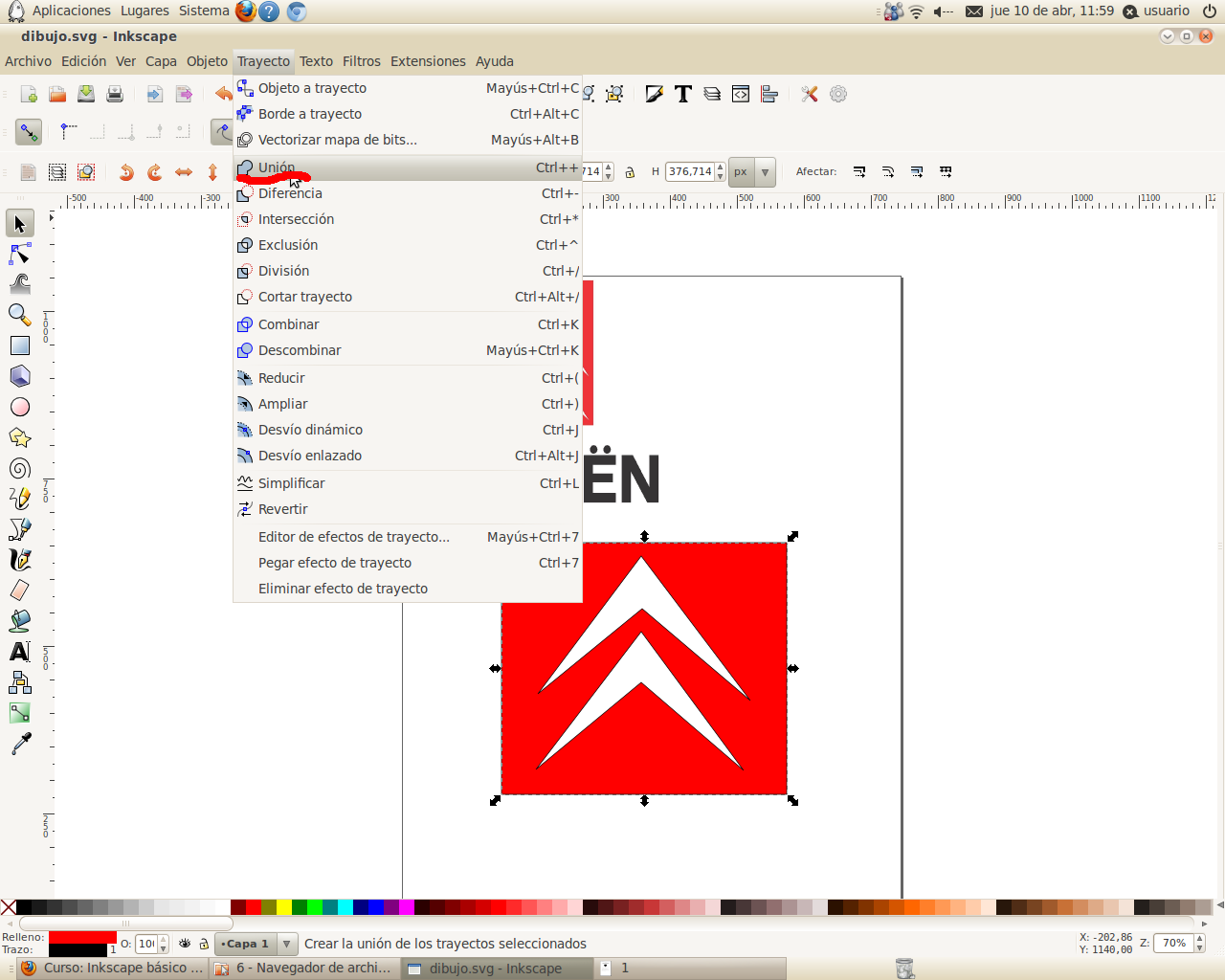Open the Filtros menu
The height and width of the screenshot is (980, 1225).
tap(361, 60)
